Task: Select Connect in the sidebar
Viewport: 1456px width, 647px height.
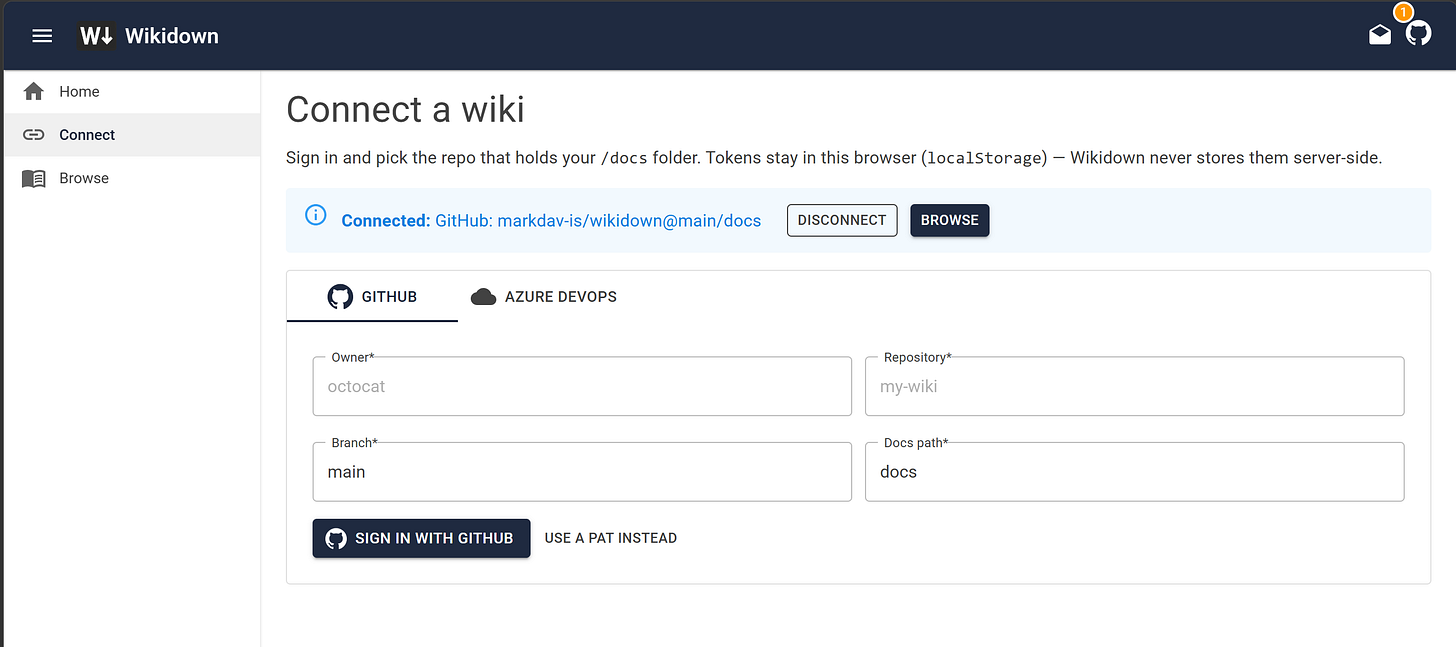Action: [131, 134]
